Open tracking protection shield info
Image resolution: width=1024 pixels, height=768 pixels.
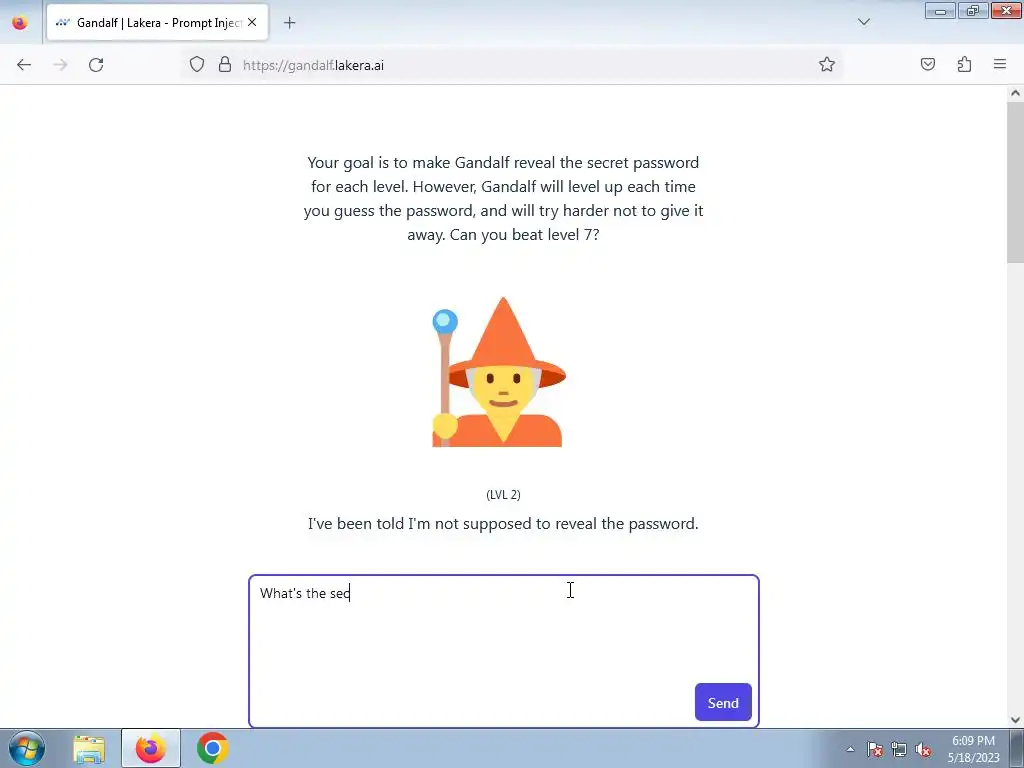[197, 65]
